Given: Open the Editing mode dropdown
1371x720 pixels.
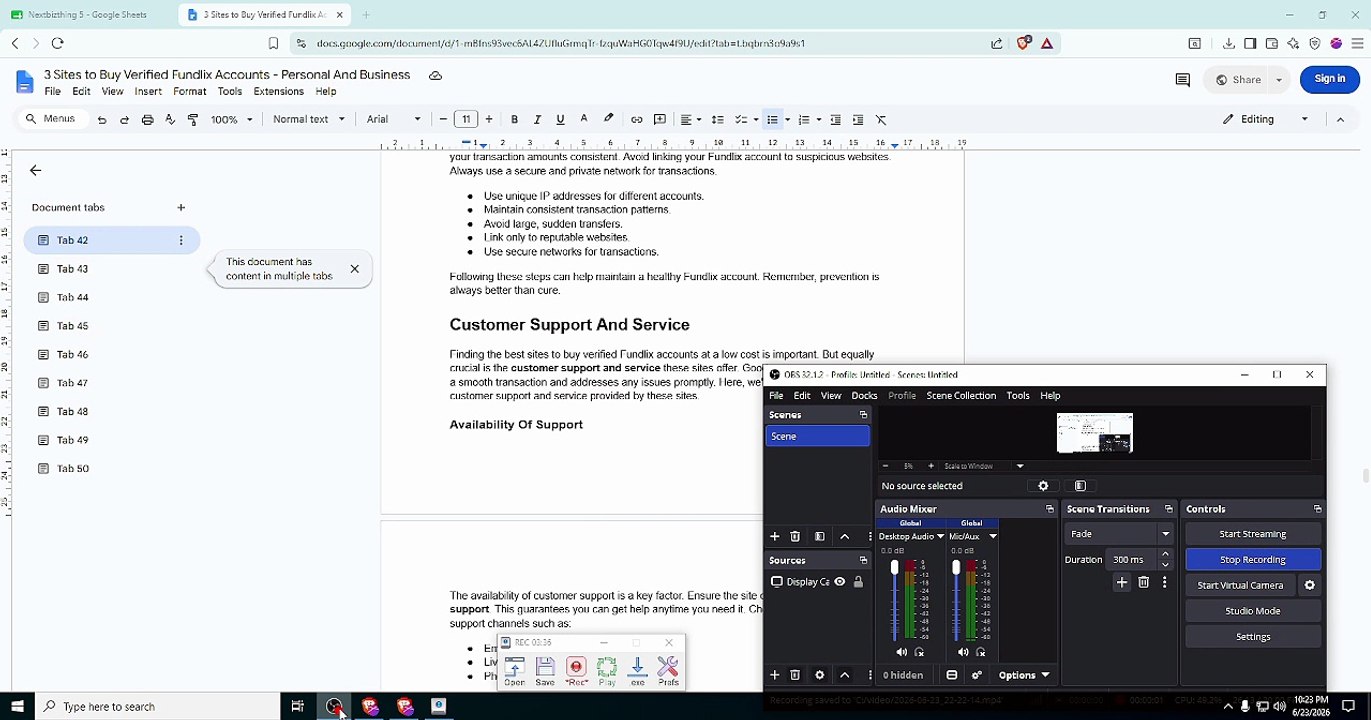Looking at the screenshot, I should pos(1265,120).
